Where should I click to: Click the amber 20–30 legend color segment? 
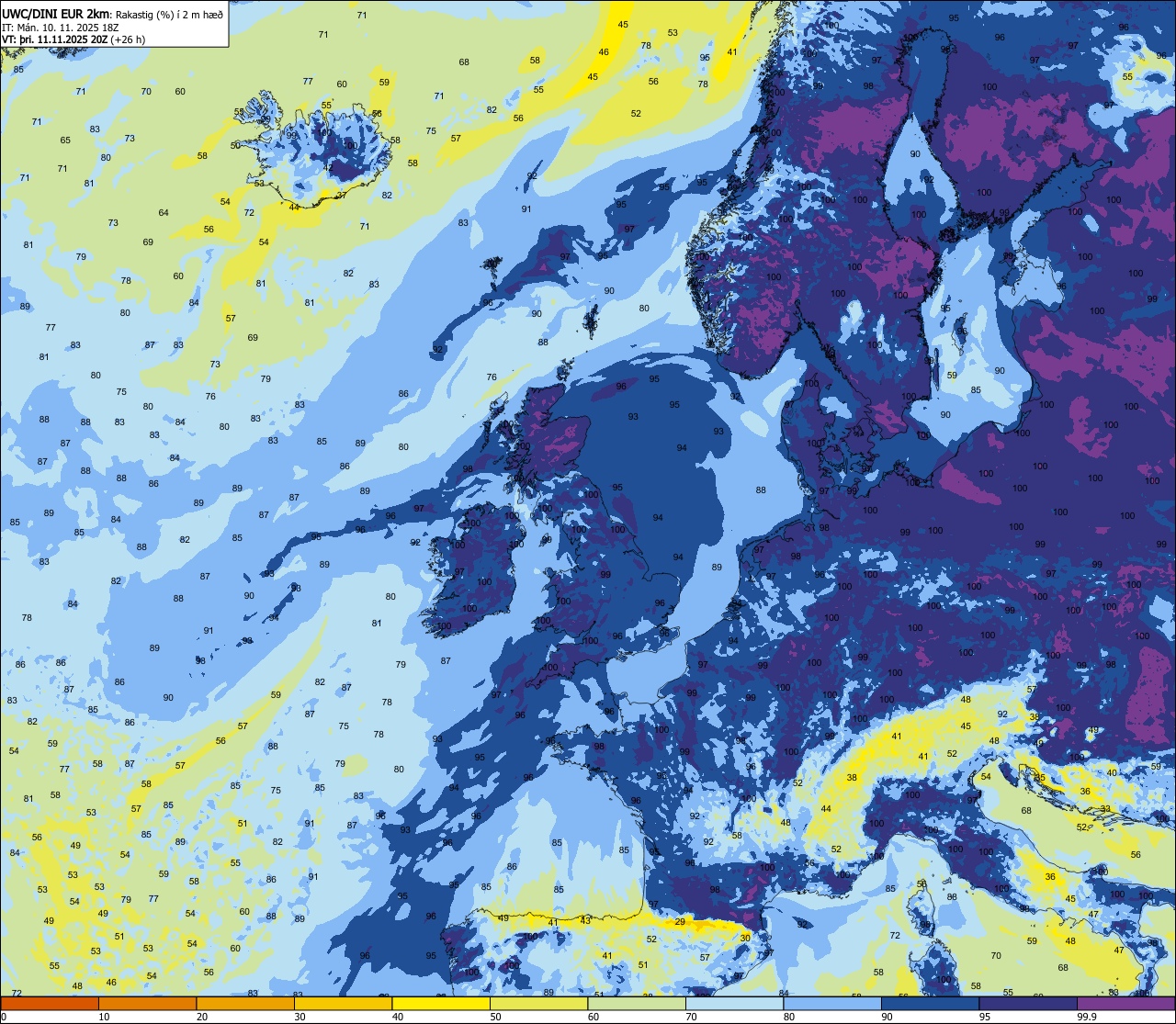point(244,1003)
